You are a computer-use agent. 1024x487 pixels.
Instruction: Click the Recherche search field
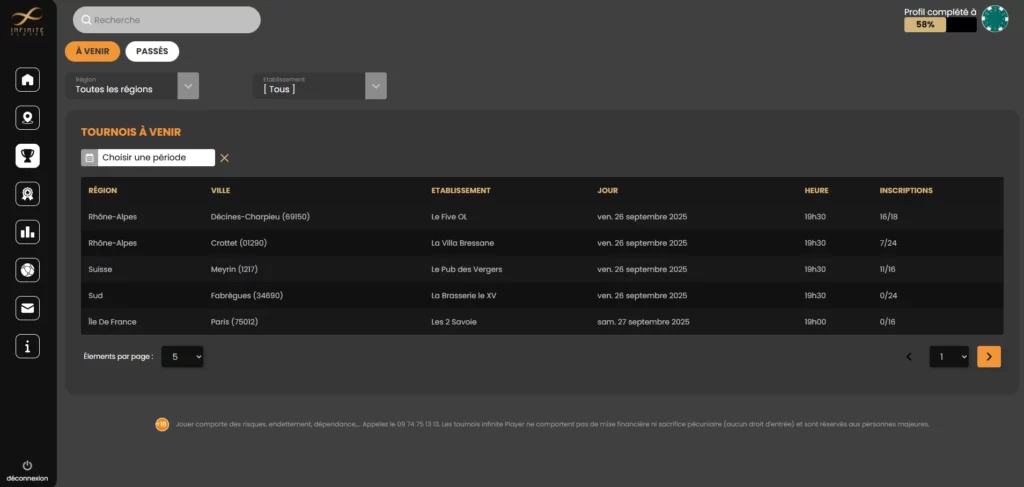click(167, 20)
